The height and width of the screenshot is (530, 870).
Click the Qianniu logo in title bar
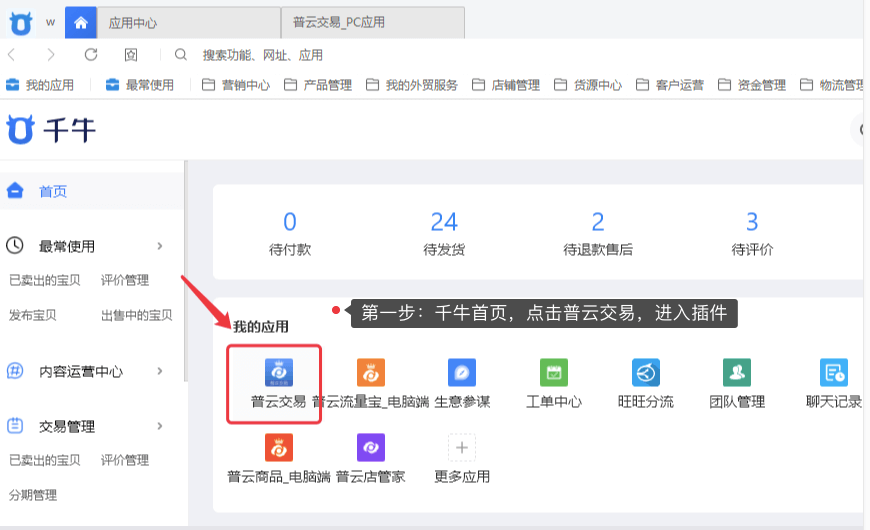pos(21,23)
